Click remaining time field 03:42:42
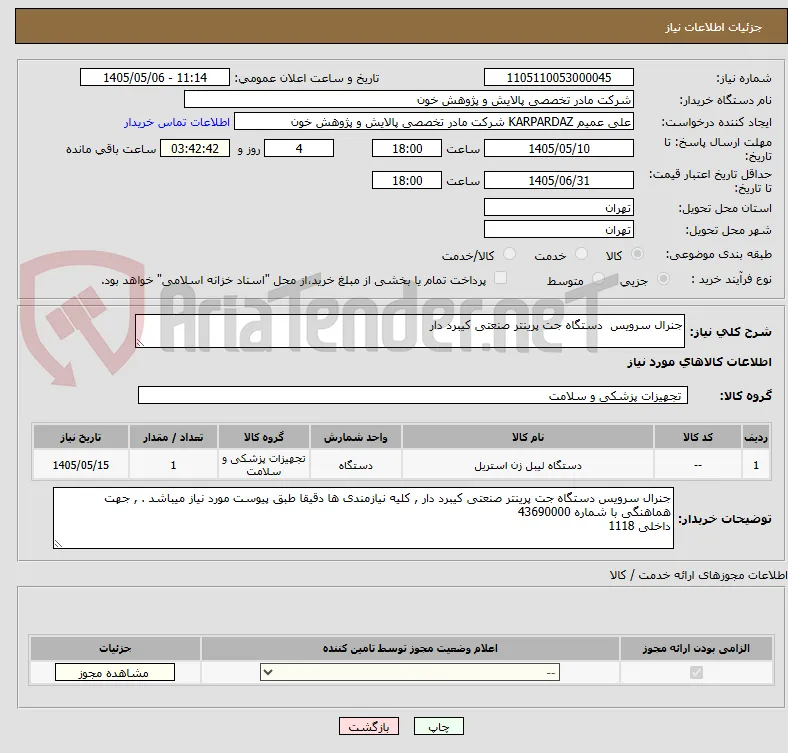Screen dimensions: 788x753 [195, 148]
